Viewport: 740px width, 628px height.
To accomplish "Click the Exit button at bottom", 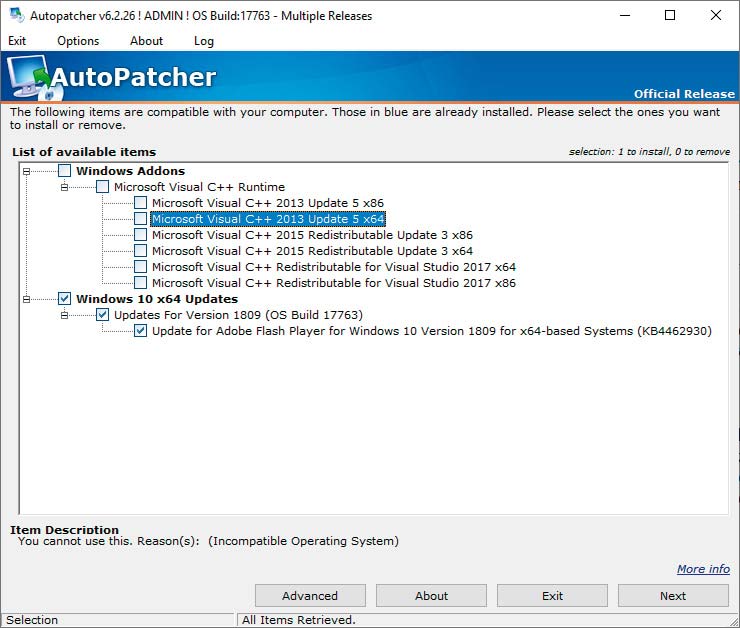I will [552, 596].
